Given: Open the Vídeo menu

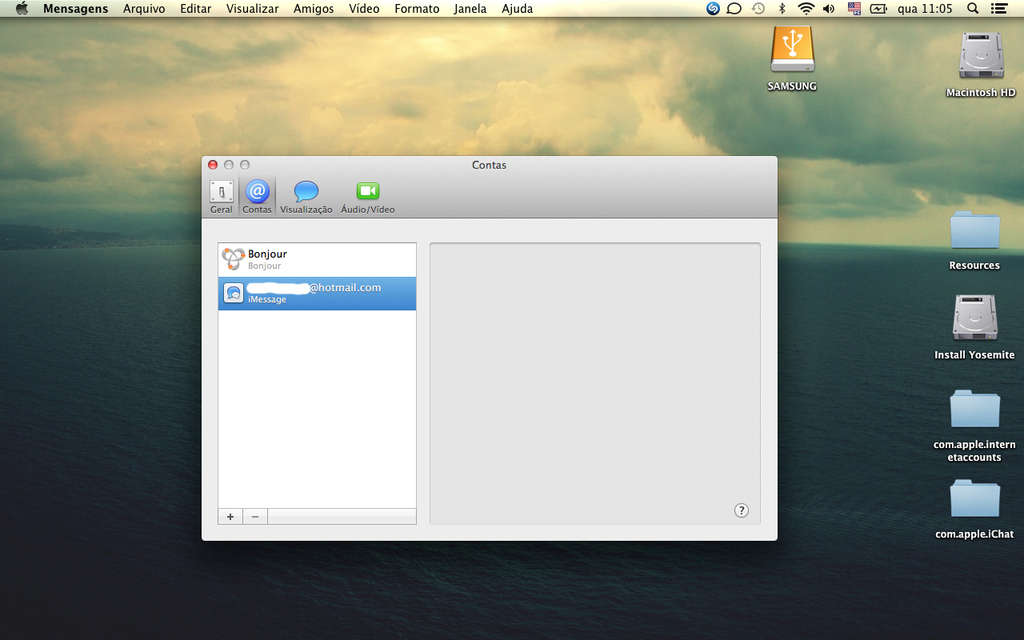Looking at the screenshot, I should point(364,8).
